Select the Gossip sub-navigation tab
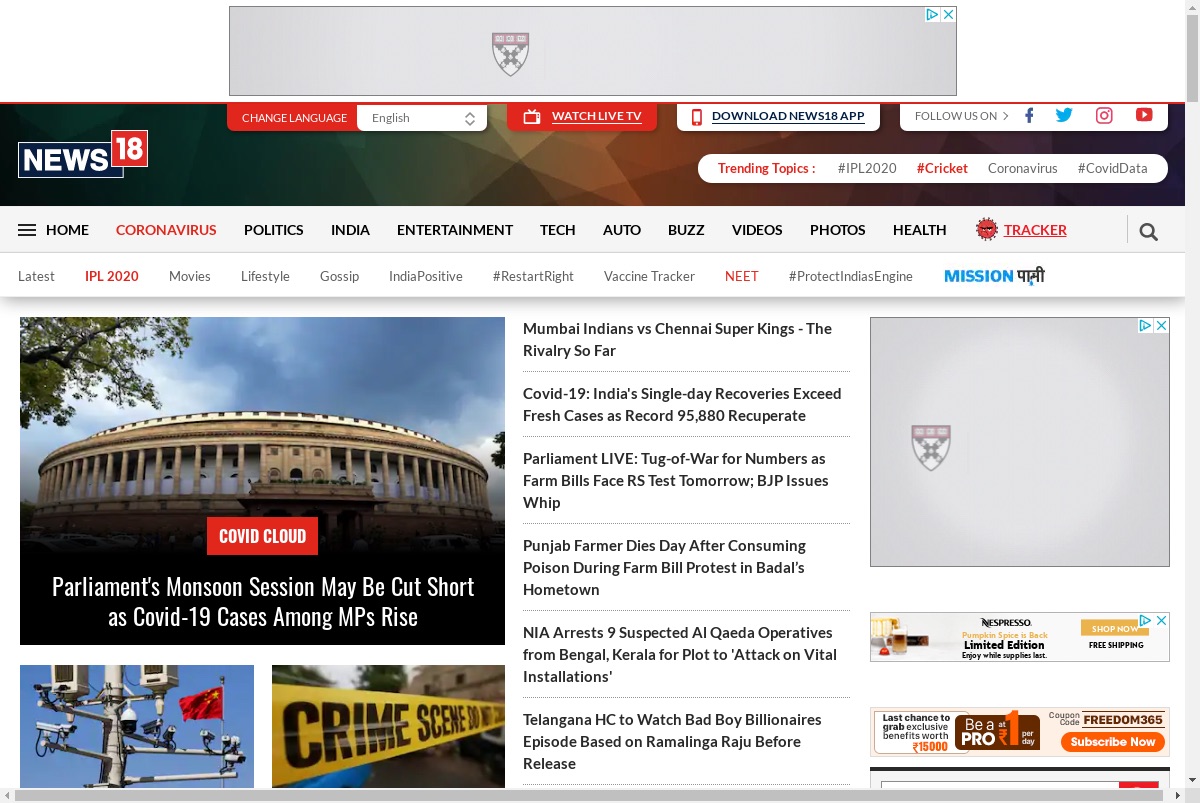The width and height of the screenshot is (1200, 803). (339, 276)
